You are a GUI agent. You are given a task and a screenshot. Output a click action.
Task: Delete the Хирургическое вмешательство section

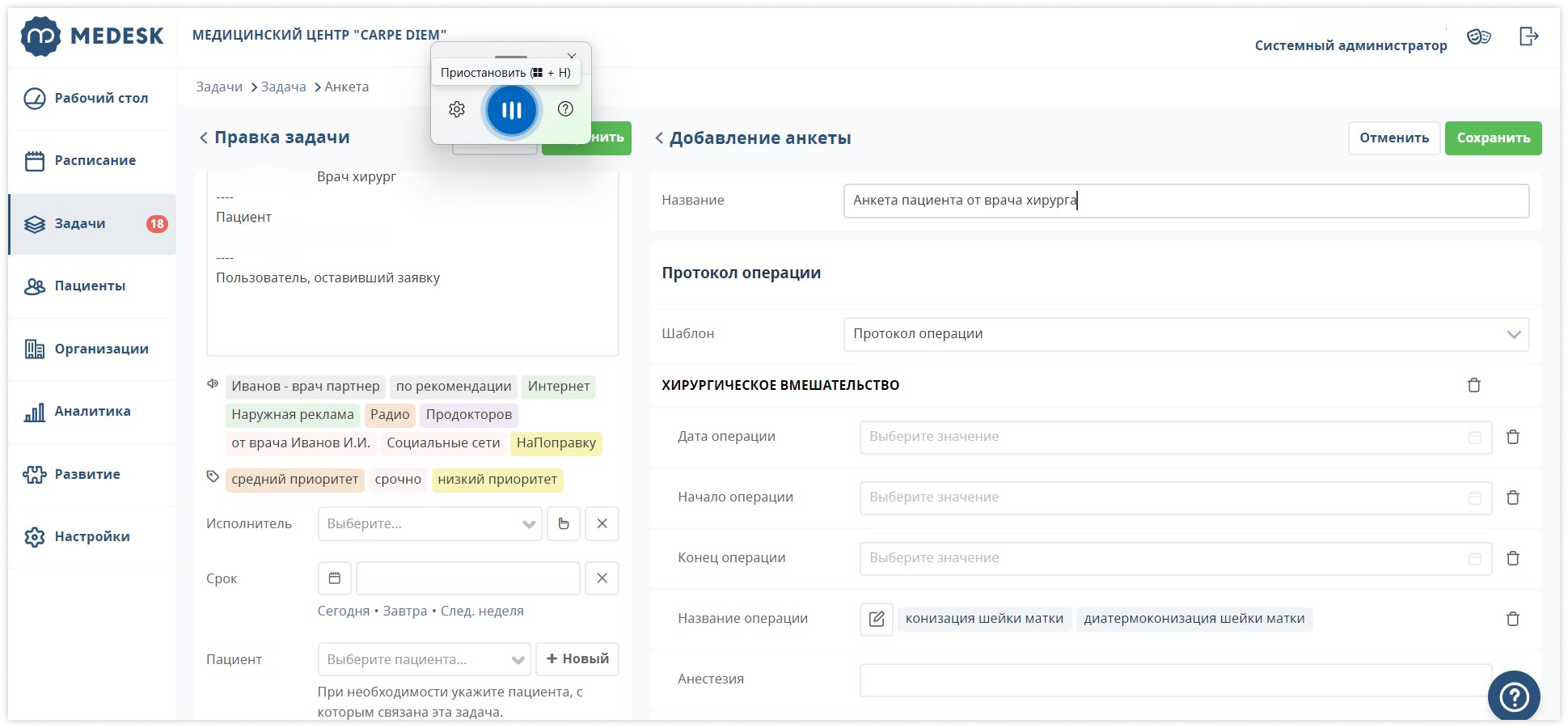click(1473, 385)
